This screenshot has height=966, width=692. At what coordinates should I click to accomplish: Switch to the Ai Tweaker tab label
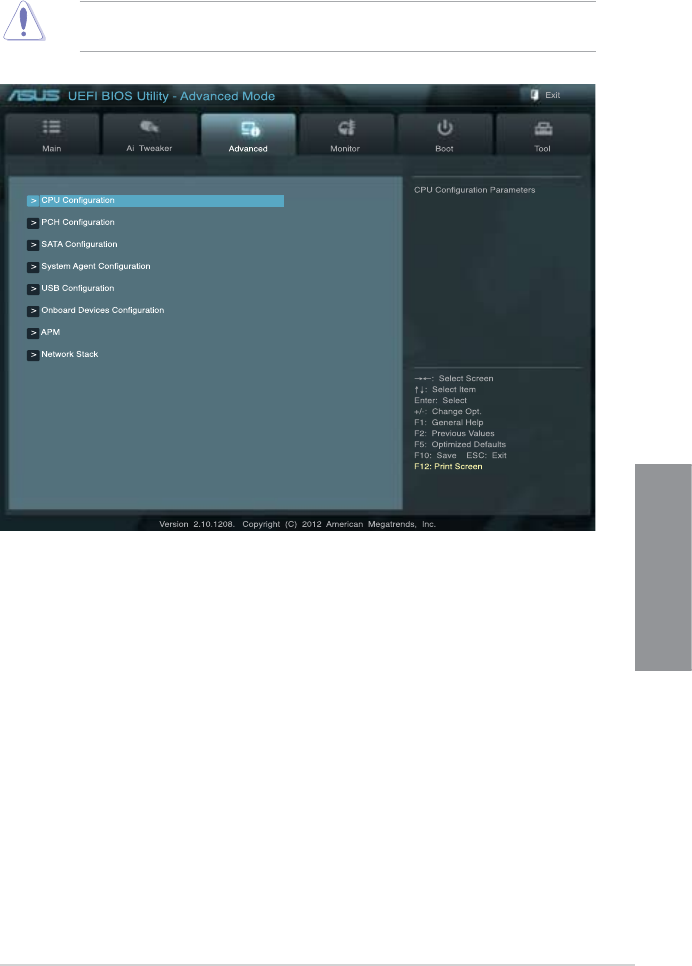pos(149,148)
